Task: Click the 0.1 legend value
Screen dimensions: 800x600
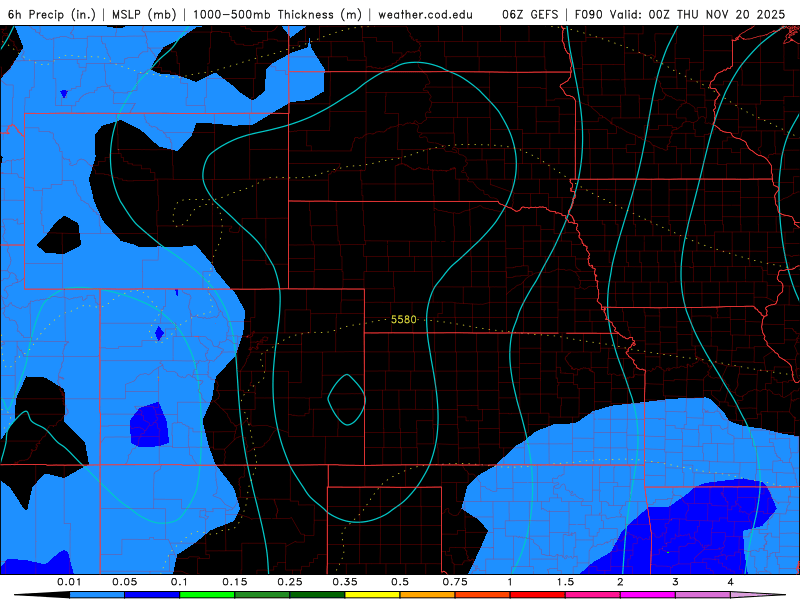Action: (x=179, y=582)
